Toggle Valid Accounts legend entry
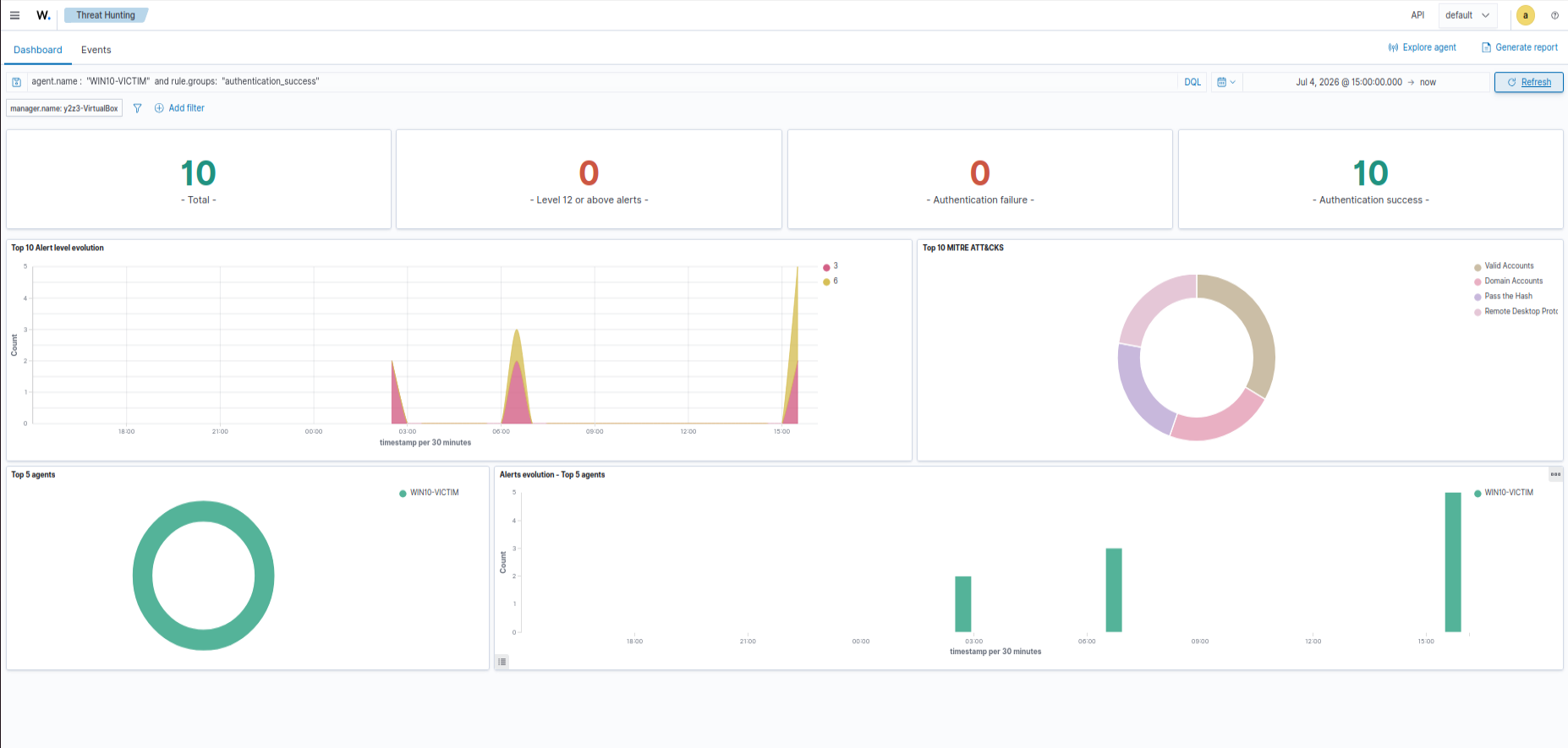Screen dimensions: 1568x748 pyautogui.click(x=1504, y=266)
